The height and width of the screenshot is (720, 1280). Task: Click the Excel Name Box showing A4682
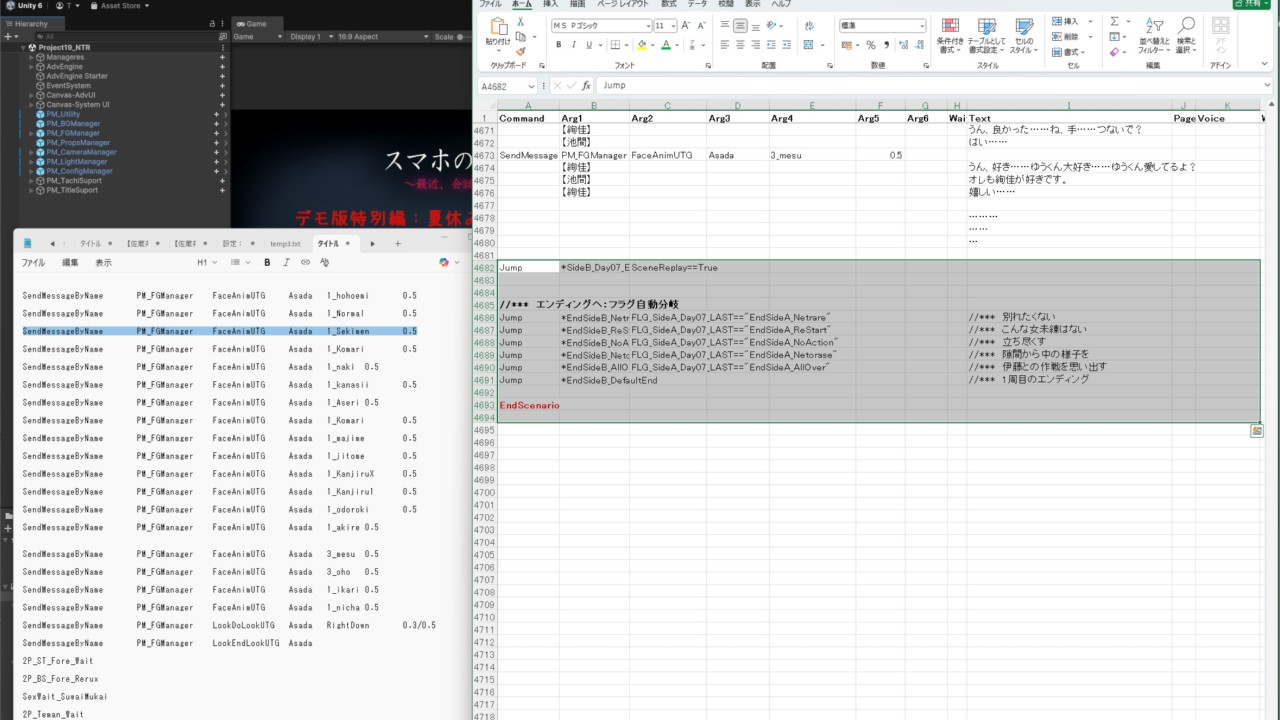tap(502, 86)
